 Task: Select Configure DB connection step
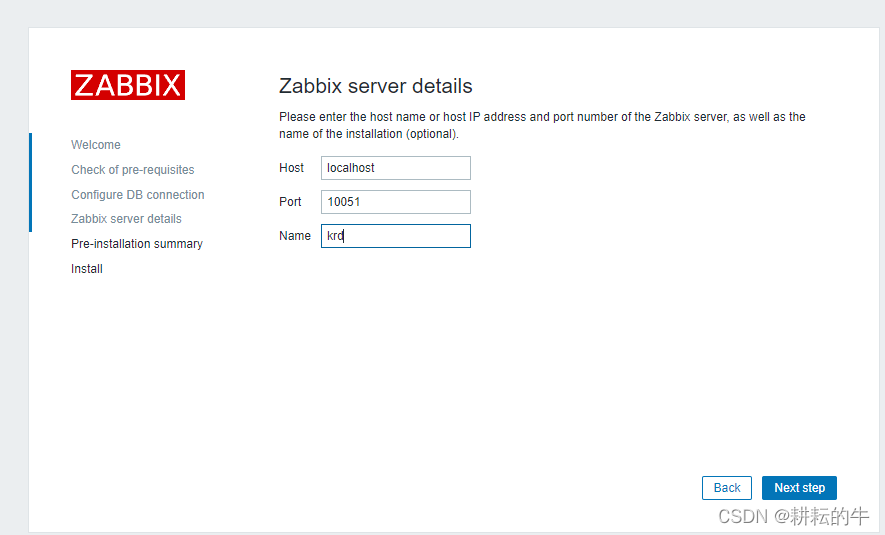(x=138, y=195)
